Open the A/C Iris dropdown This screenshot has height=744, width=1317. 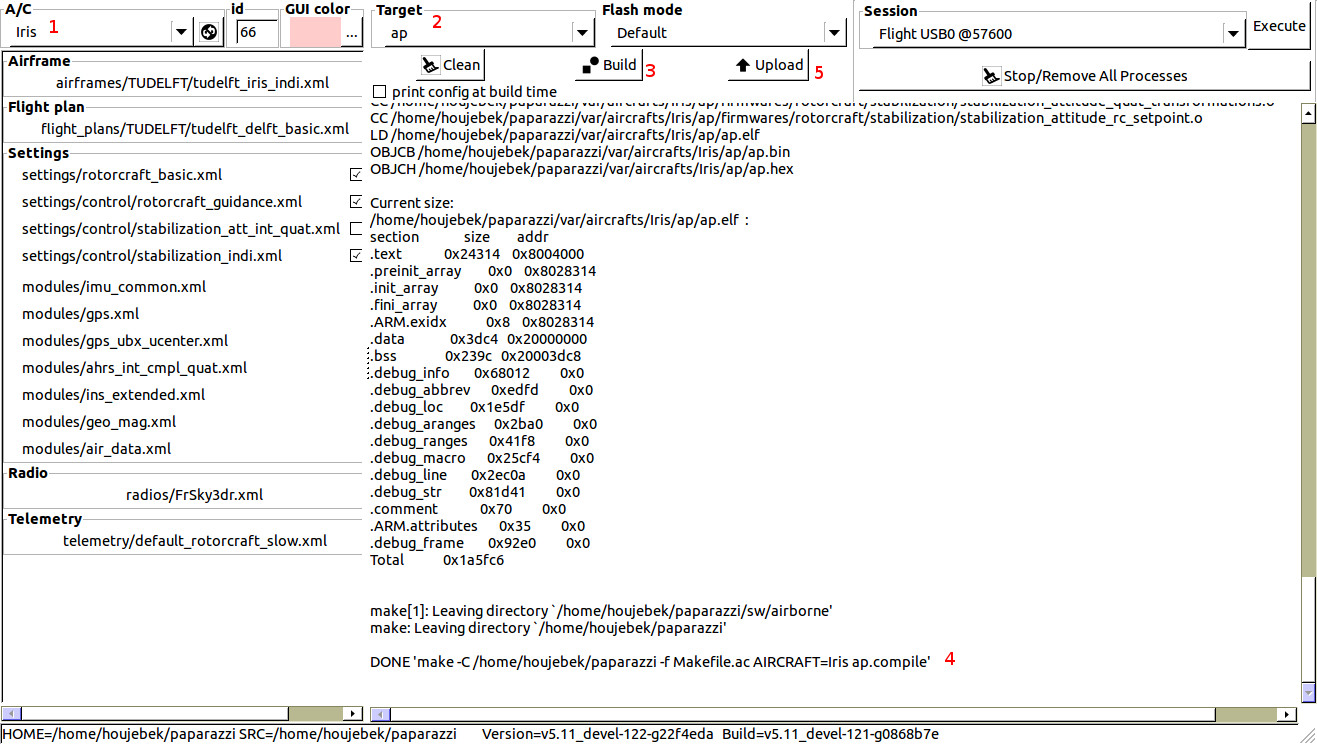click(181, 32)
